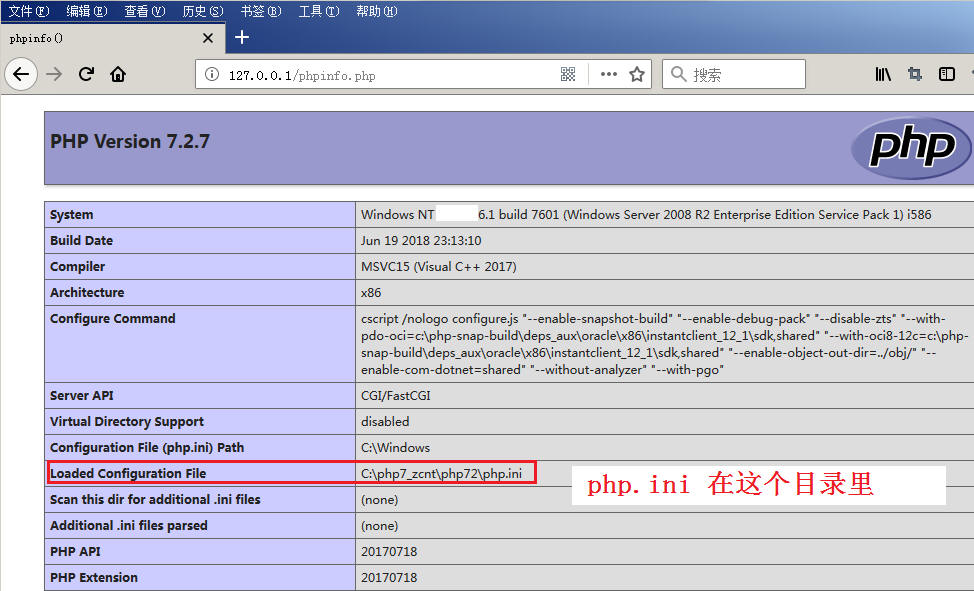
Task: Click the Build Date value Jun 19 2018
Action: (421, 241)
